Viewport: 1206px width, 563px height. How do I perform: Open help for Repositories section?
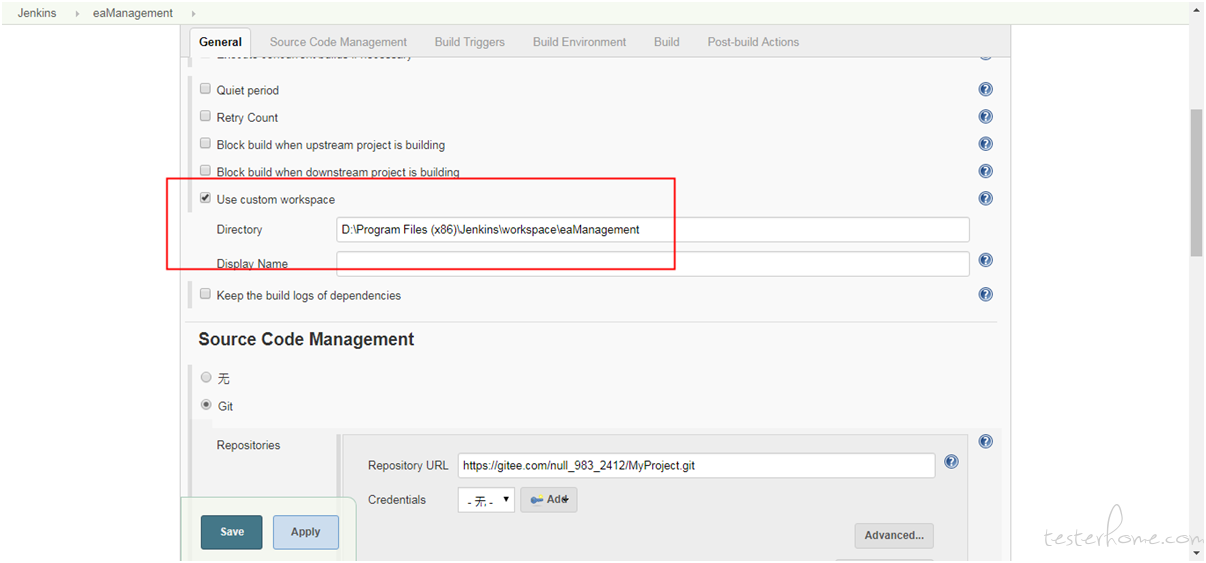(985, 441)
